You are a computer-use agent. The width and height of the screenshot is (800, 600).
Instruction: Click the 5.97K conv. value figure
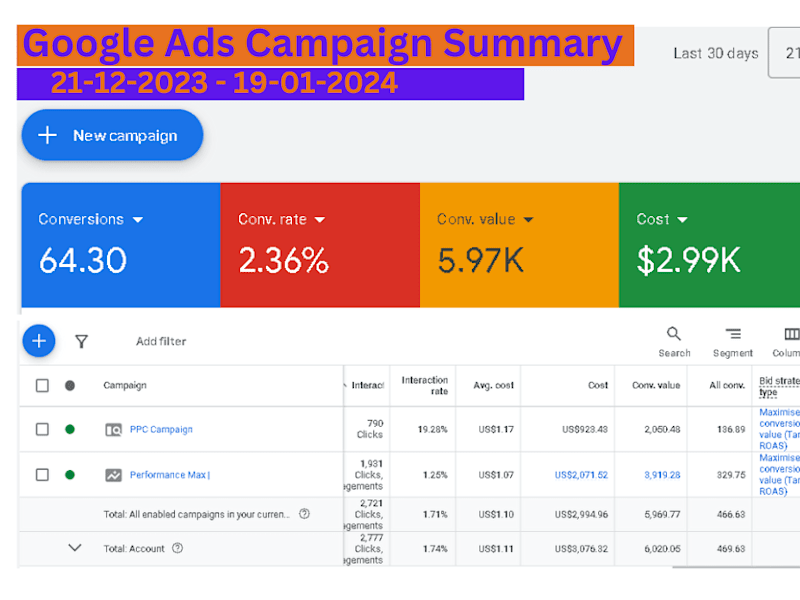pyautogui.click(x=481, y=260)
